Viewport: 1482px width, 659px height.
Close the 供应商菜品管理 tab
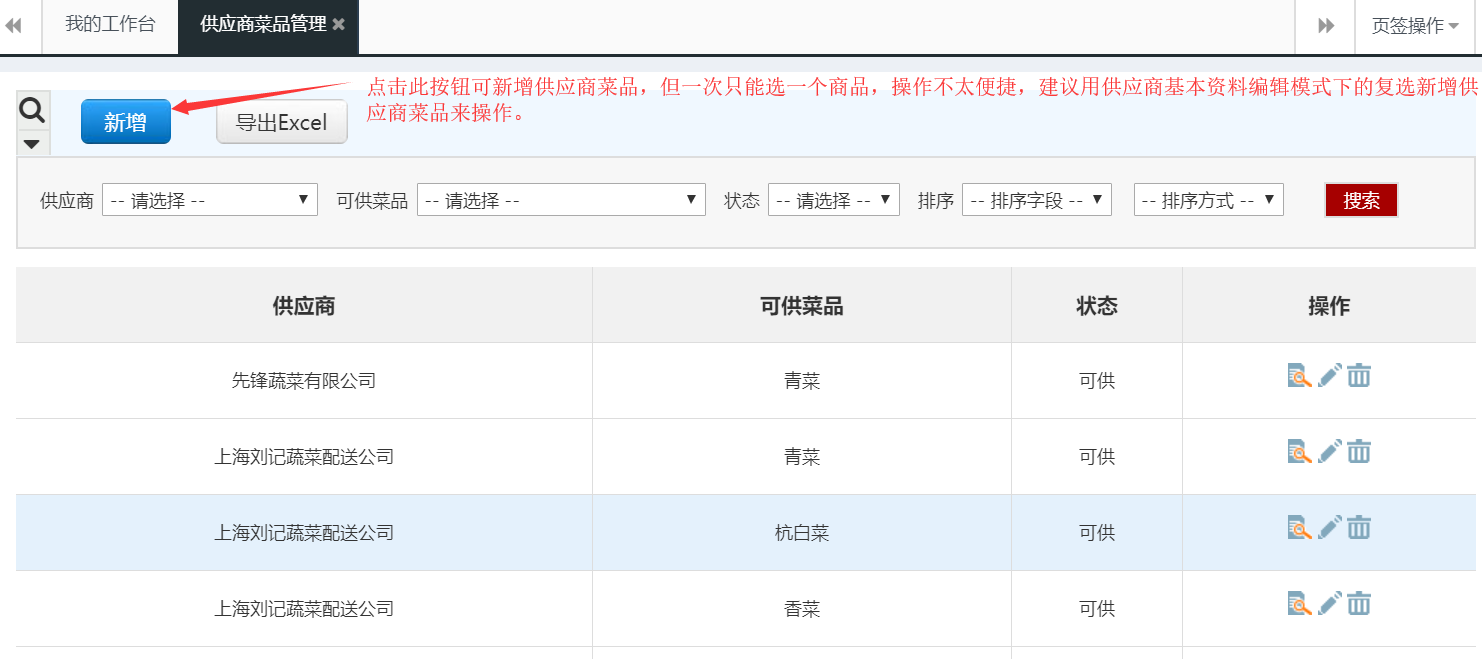[x=339, y=25]
